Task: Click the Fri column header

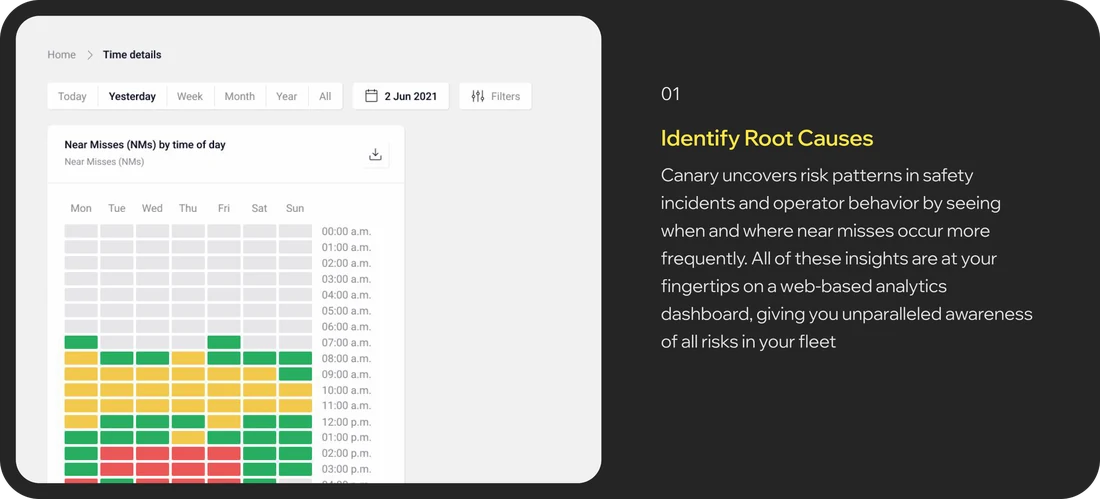Action: [x=224, y=208]
